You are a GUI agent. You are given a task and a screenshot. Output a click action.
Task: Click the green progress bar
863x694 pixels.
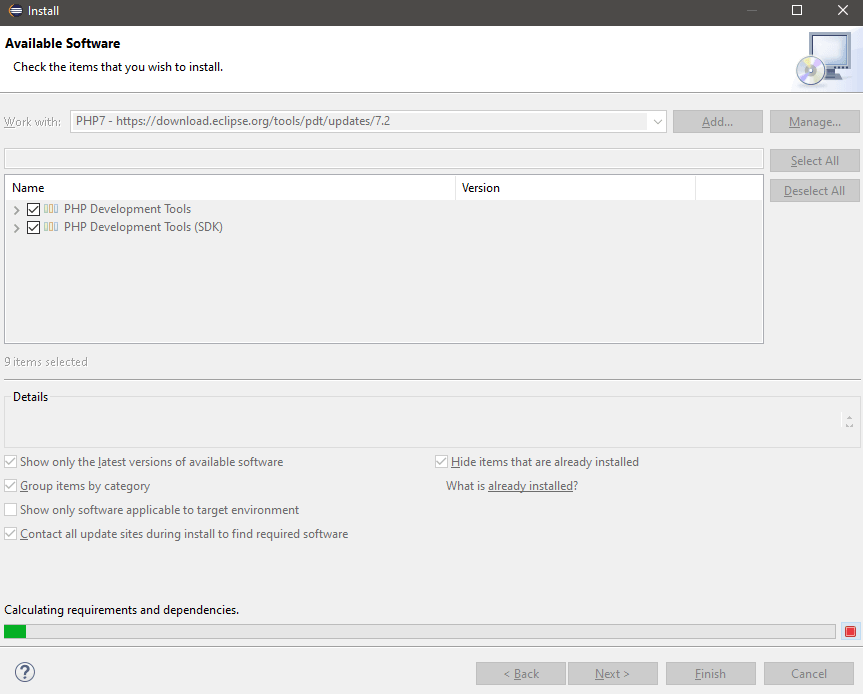pos(15,631)
